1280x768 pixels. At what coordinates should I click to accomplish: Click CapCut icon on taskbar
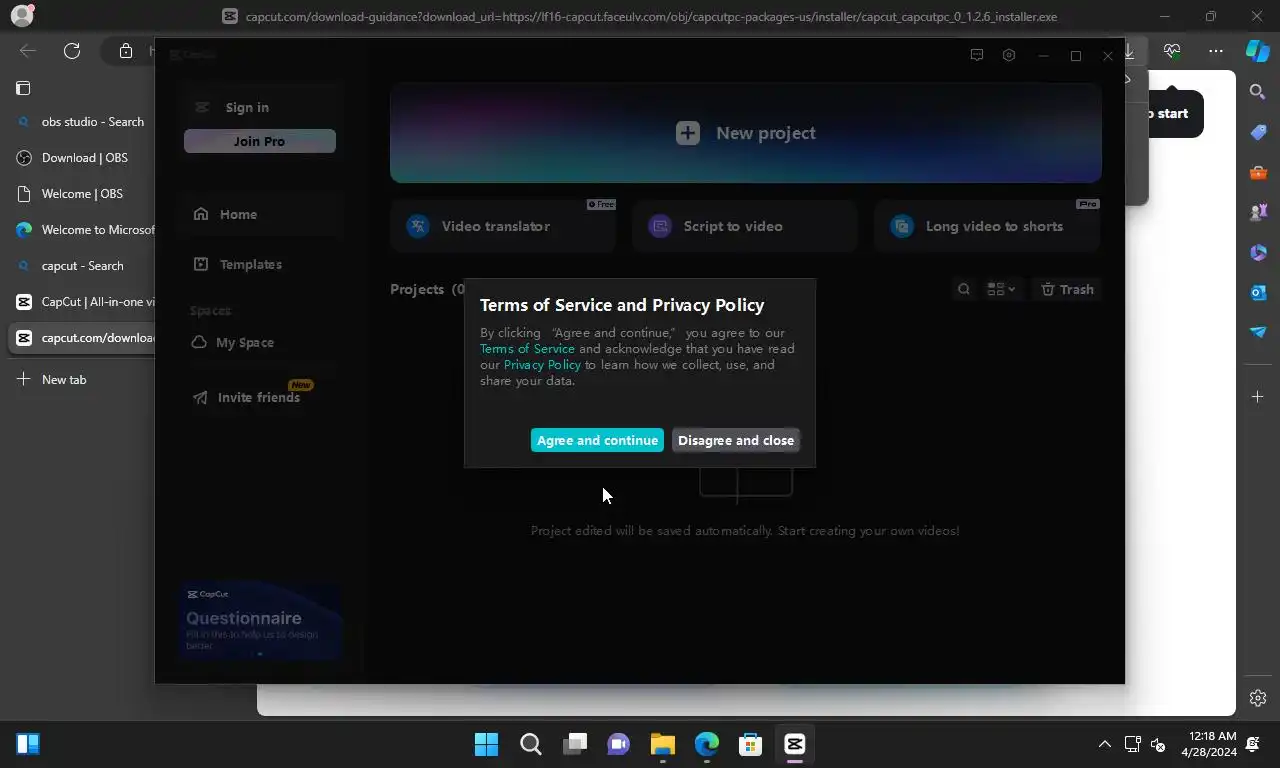pyautogui.click(x=795, y=744)
